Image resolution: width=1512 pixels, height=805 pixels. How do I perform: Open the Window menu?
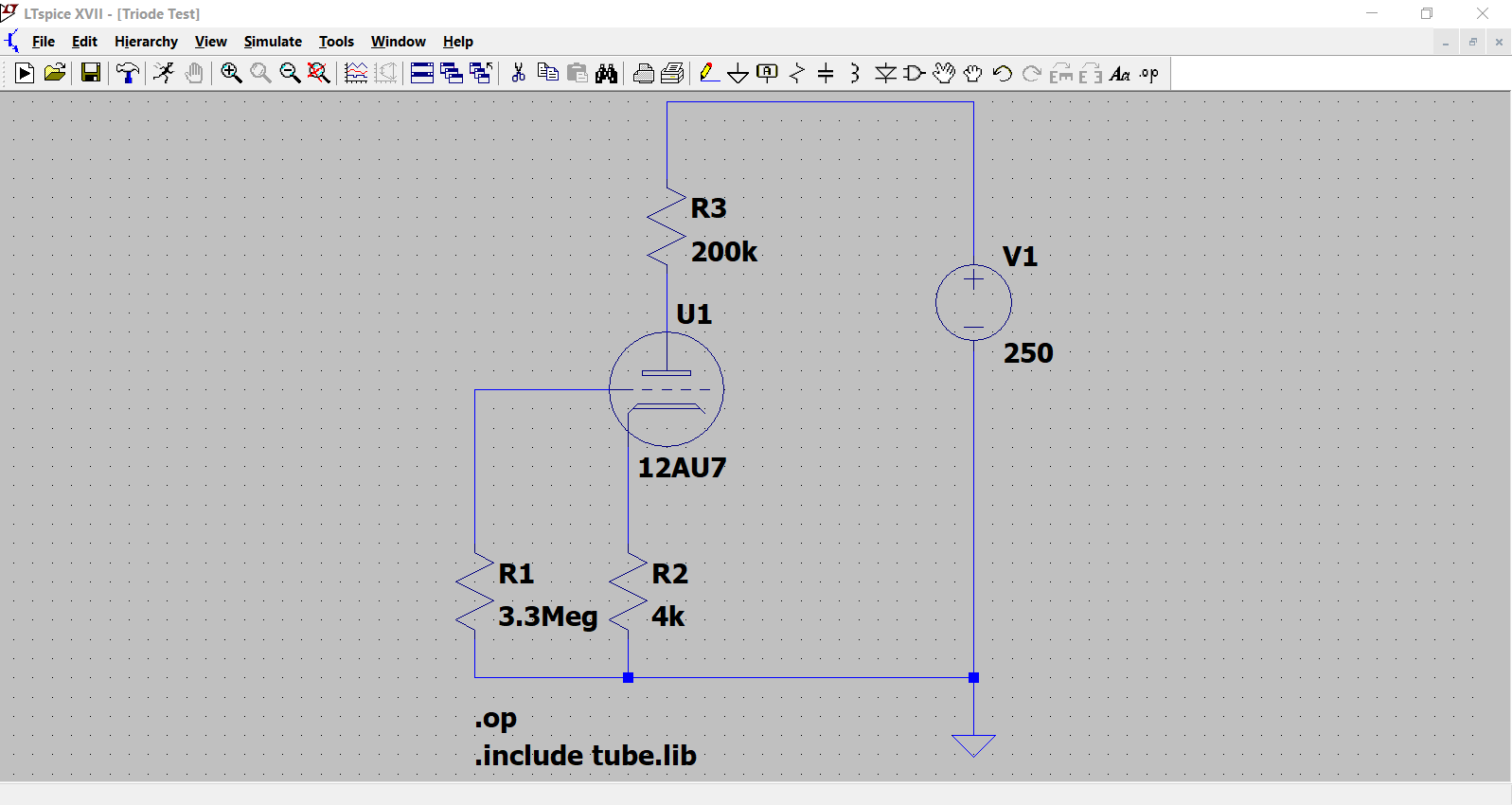tap(398, 42)
